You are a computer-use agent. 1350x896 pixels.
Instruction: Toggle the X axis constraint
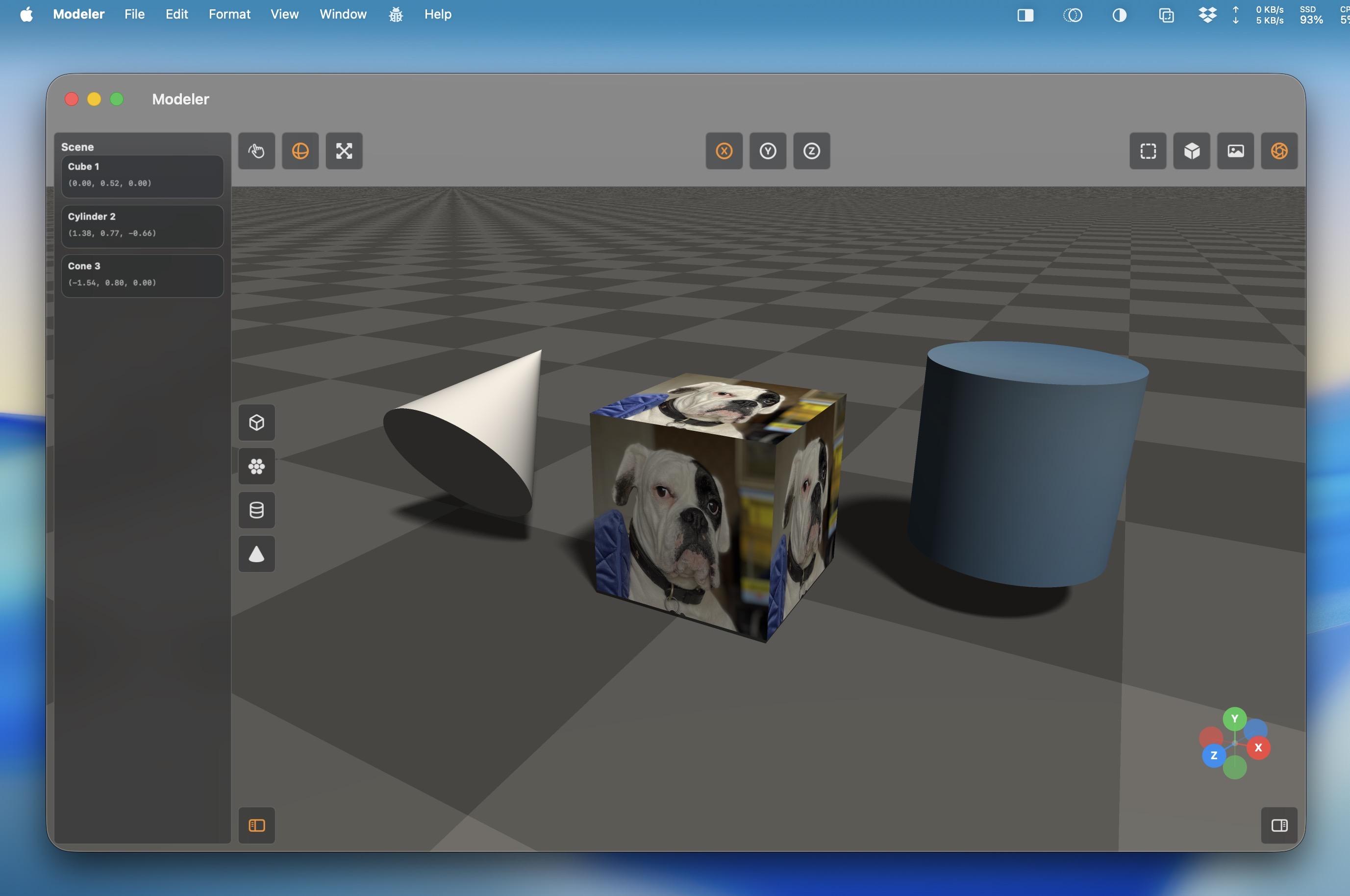[x=724, y=151]
